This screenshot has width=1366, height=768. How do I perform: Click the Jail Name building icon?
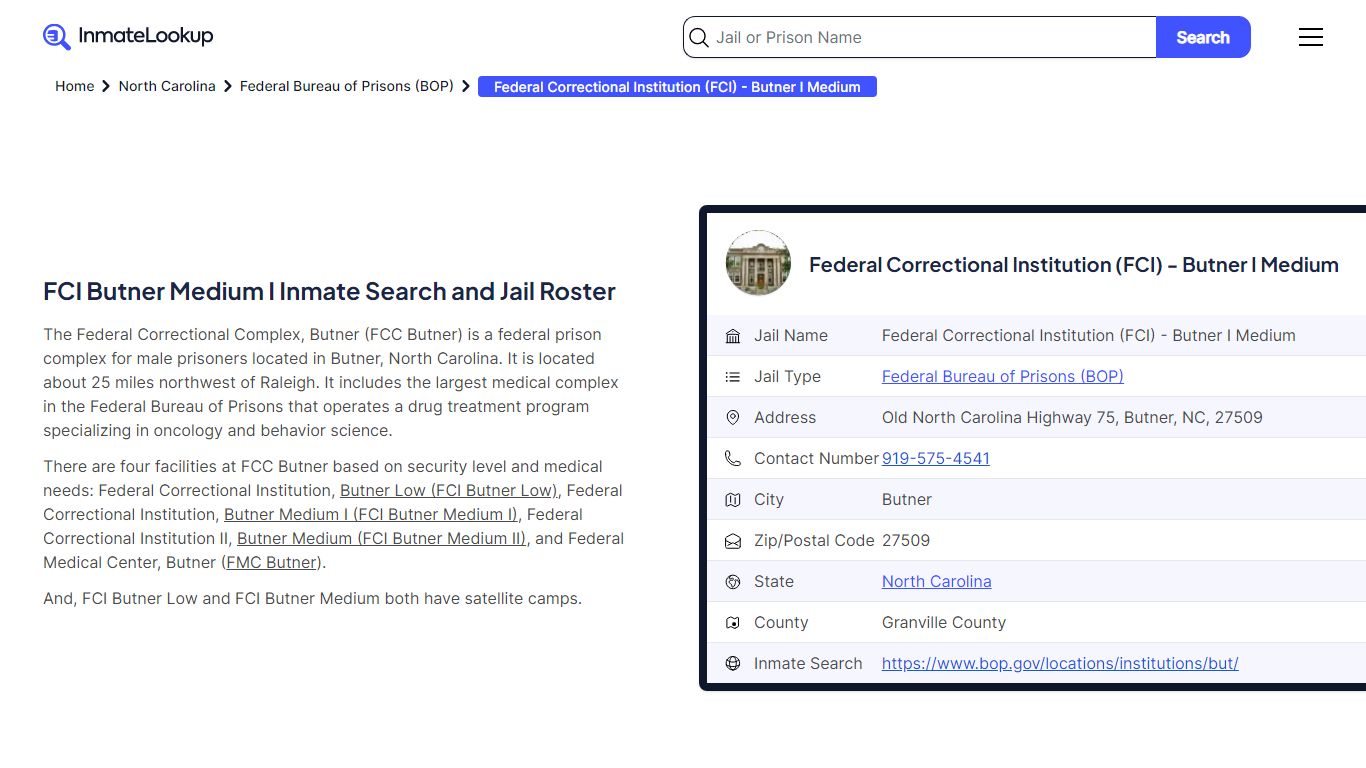click(733, 336)
